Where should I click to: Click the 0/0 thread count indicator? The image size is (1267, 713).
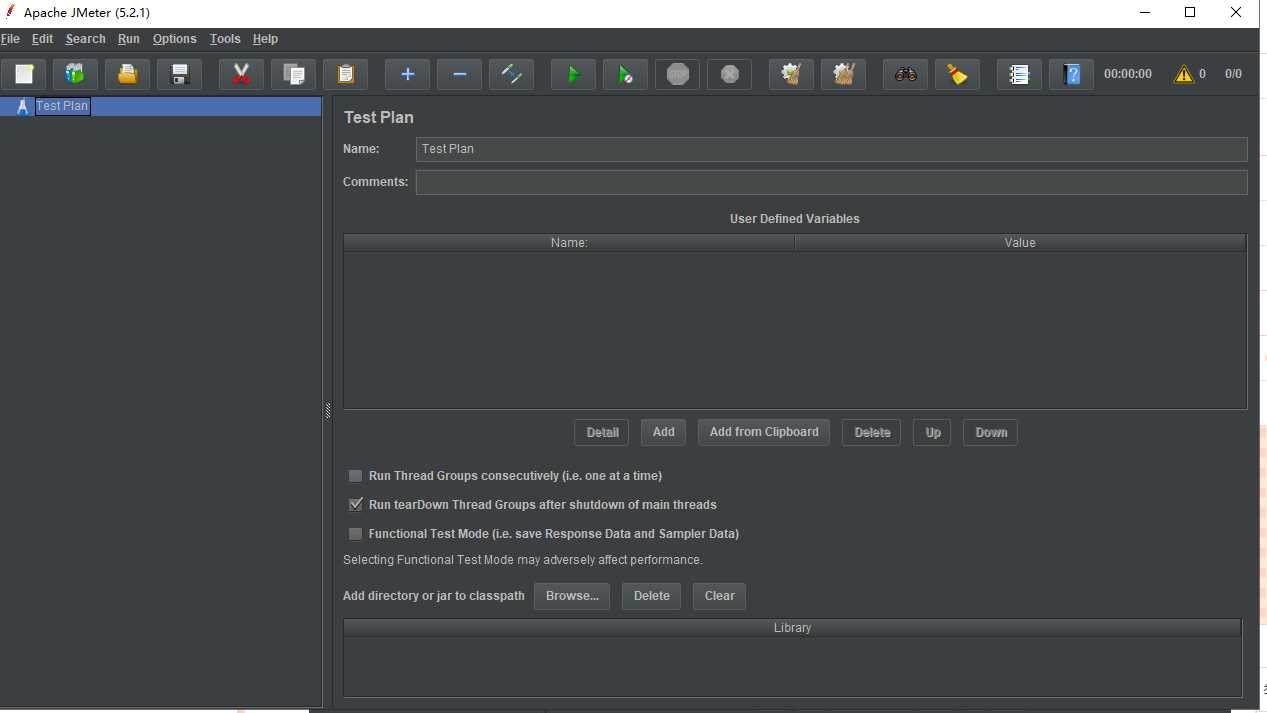1233,74
